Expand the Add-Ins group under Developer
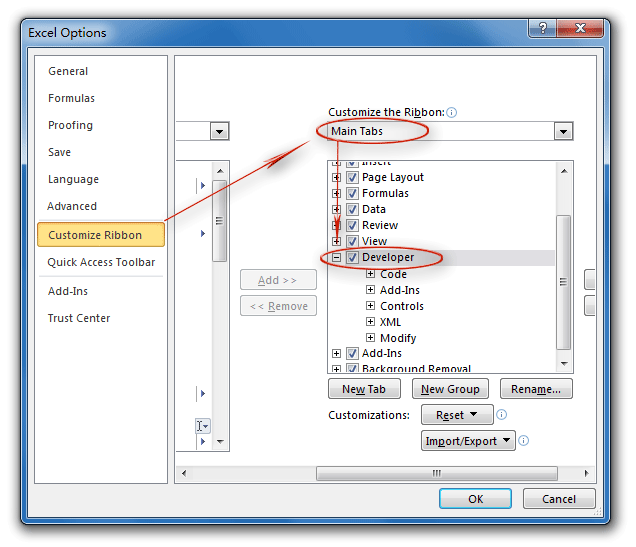 [370, 290]
